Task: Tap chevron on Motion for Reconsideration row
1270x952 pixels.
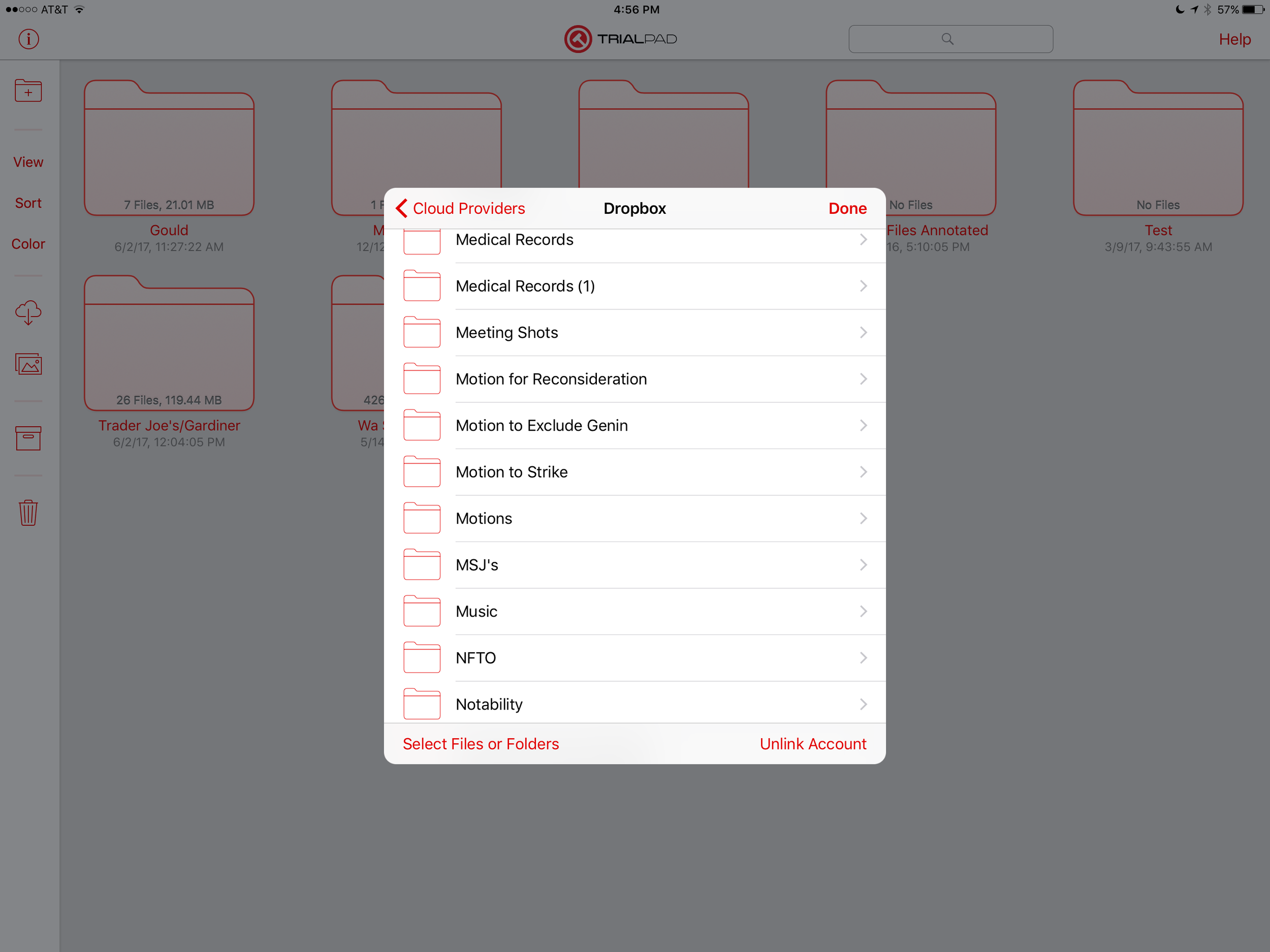Action: (863, 379)
